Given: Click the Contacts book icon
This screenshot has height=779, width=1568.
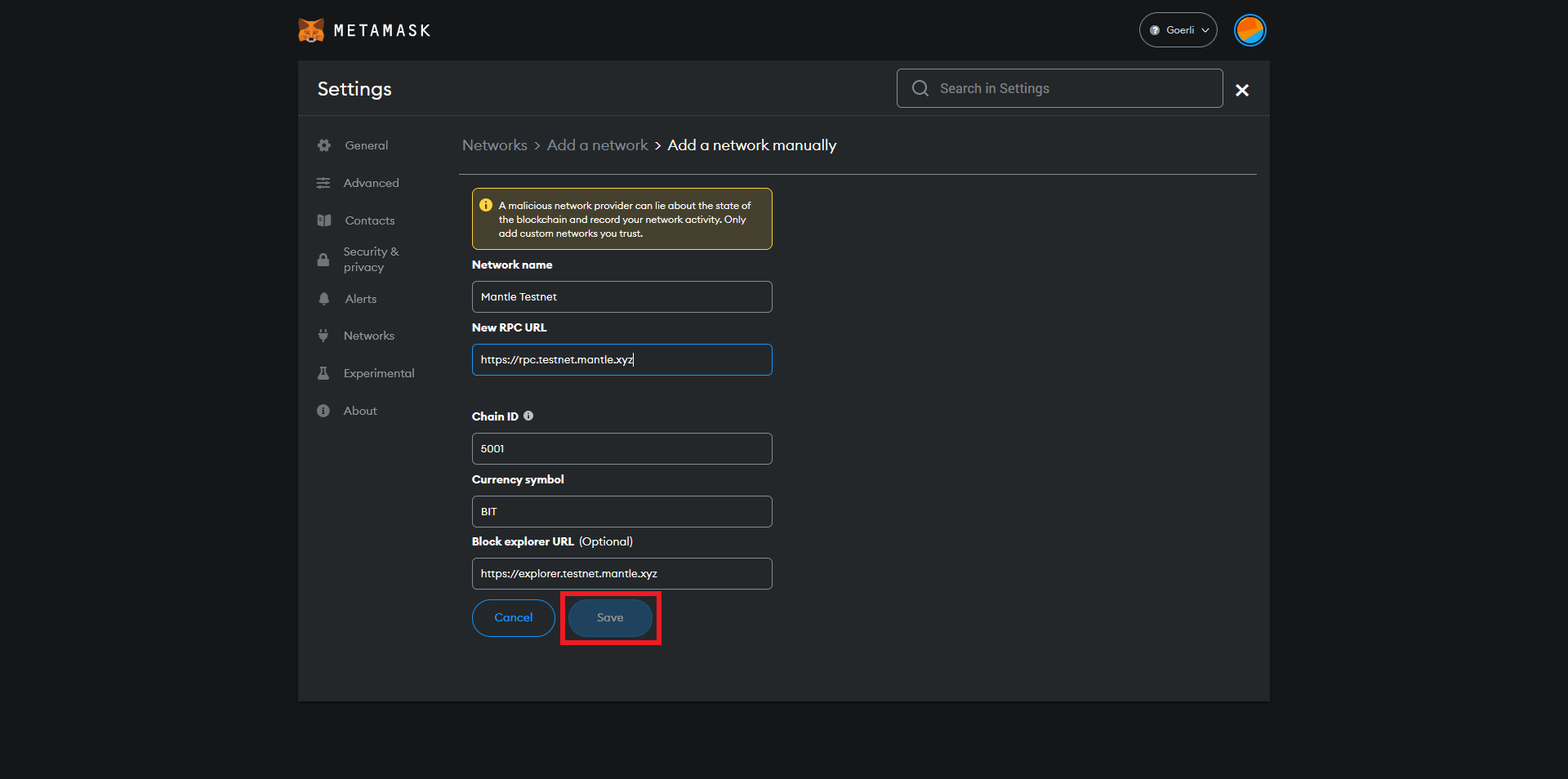Looking at the screenshot, I should (x=324, y=220).
